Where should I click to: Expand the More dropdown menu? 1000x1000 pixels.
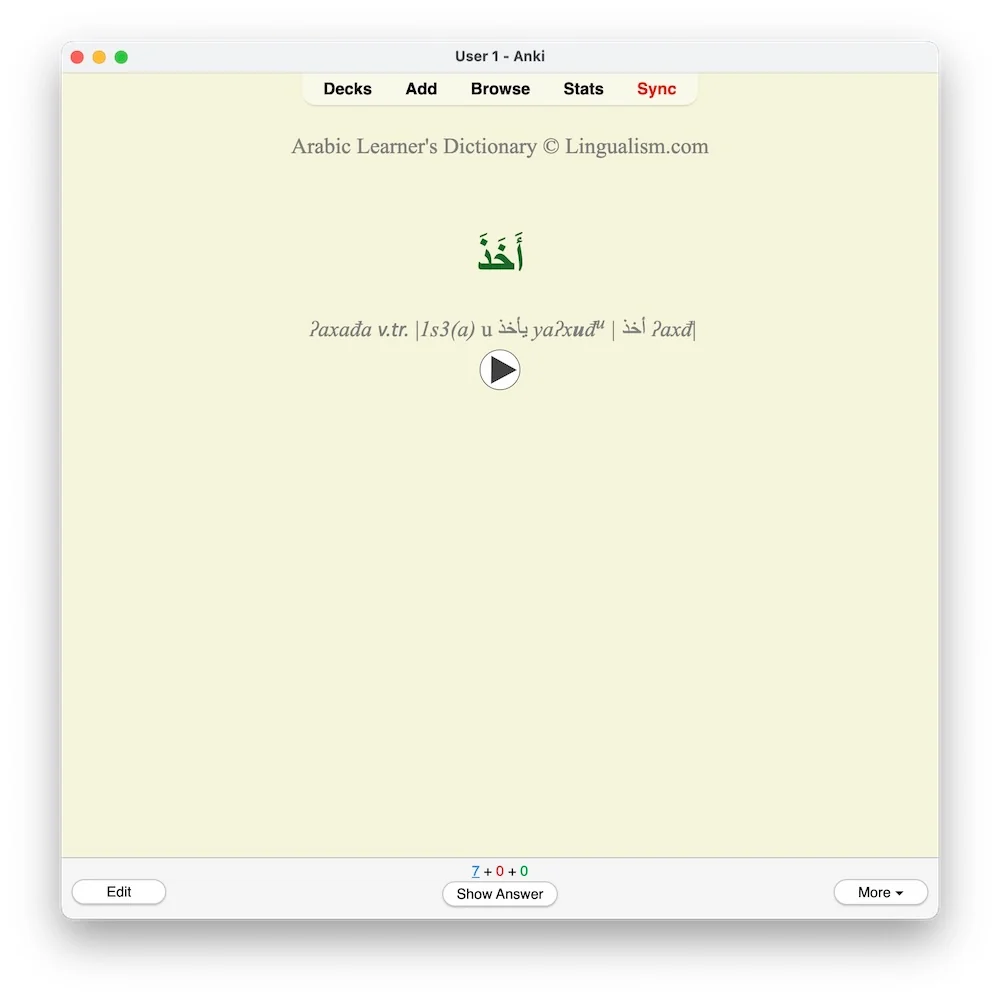(880, 892)
